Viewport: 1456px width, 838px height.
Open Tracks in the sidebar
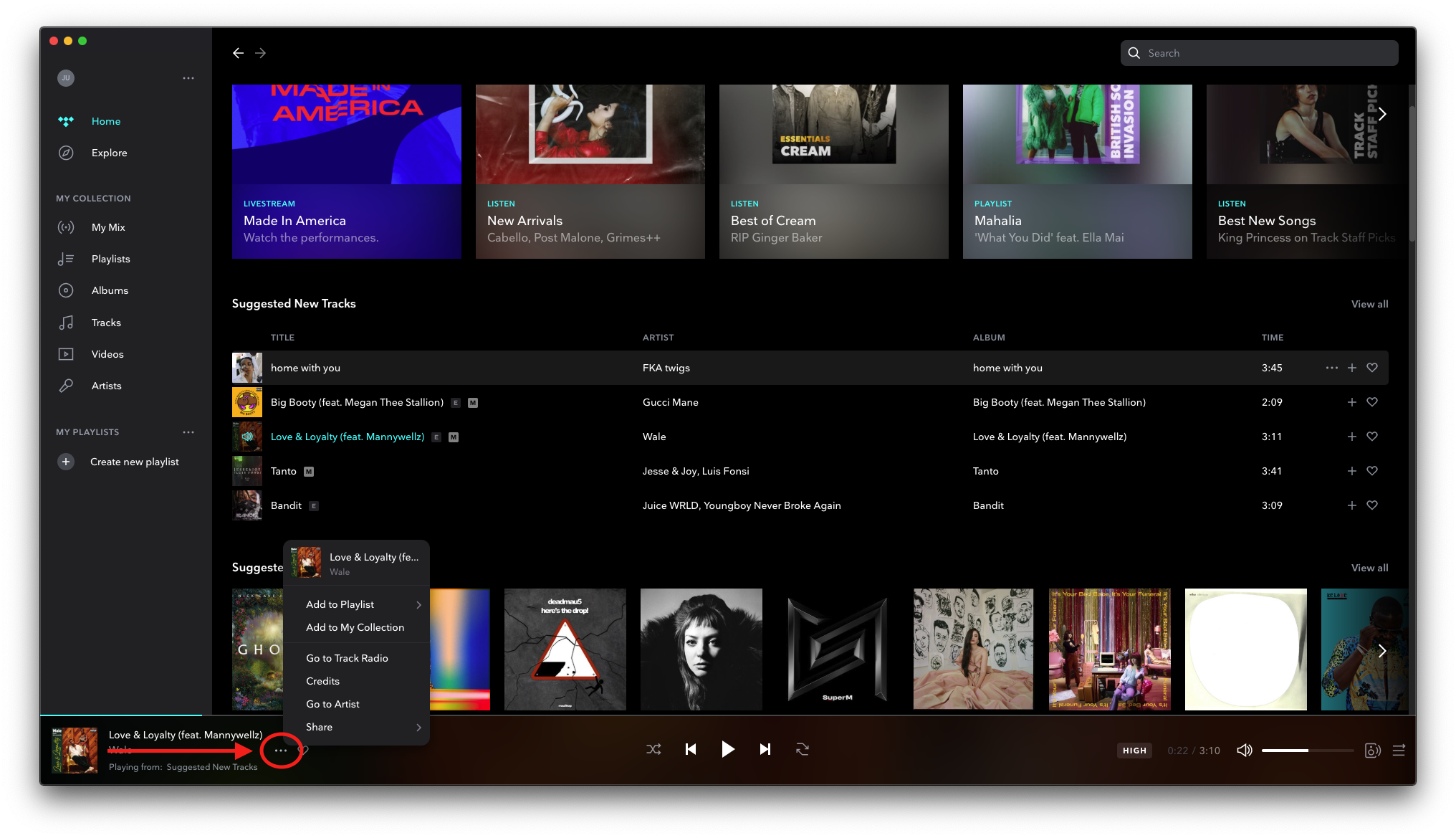click(106, 323)
